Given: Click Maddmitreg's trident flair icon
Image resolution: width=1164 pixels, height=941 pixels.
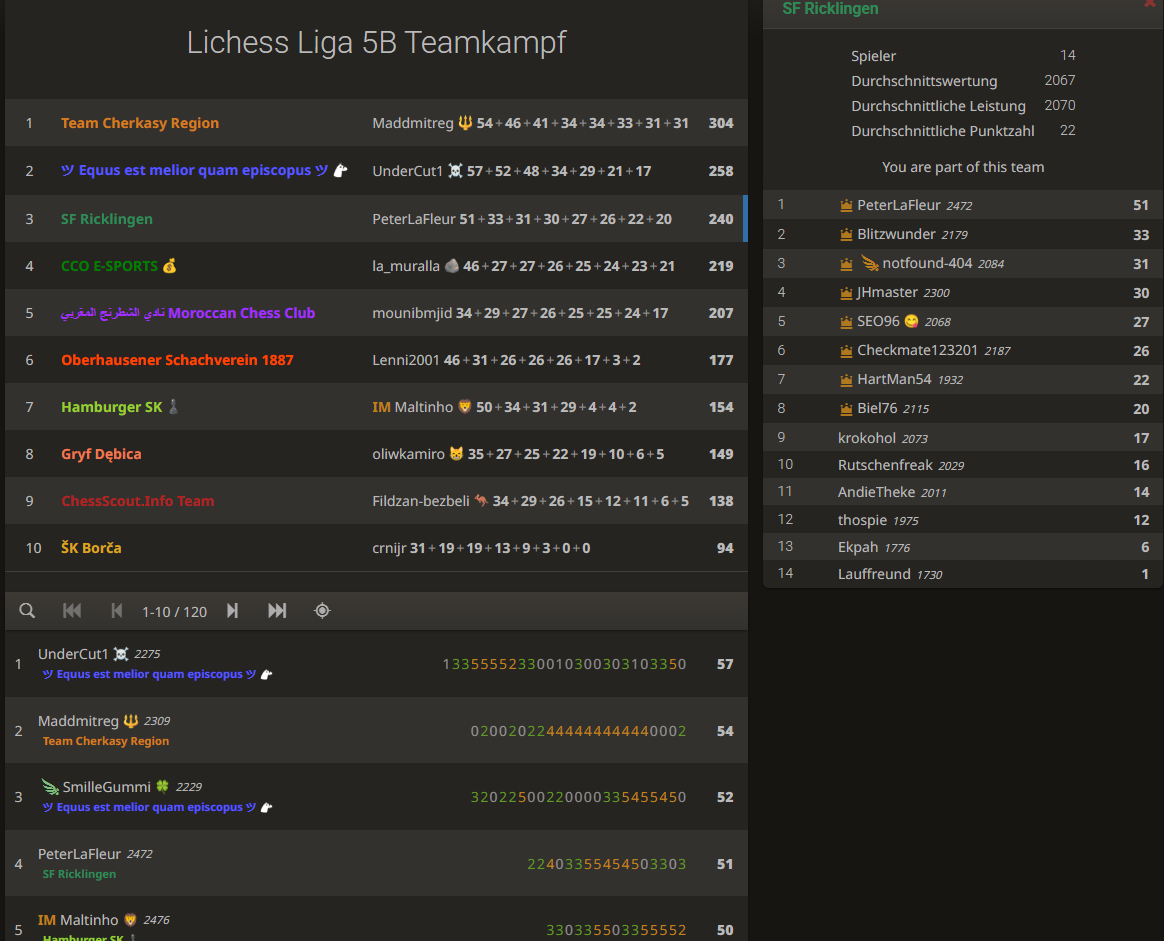Looking at the screenshot, I should pyautogui.click(x=462, y=122).
